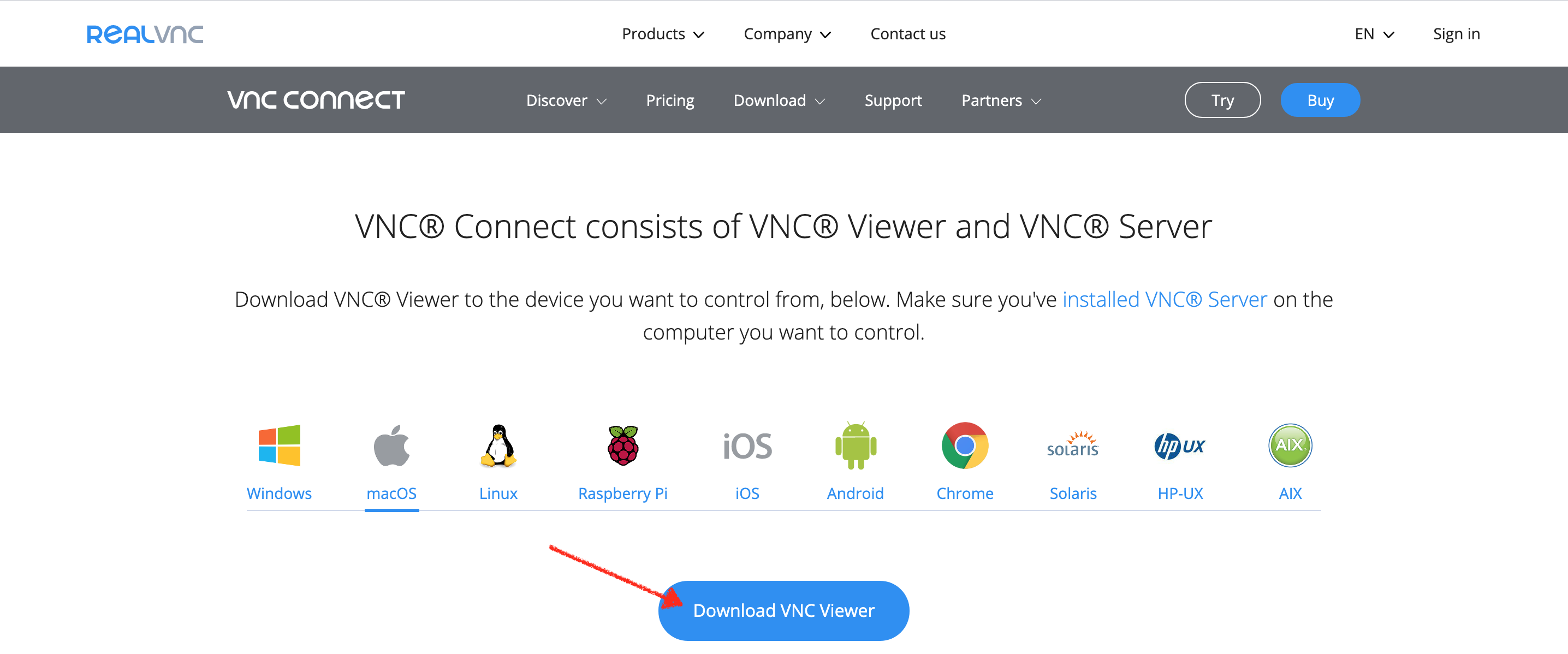Follow the installed VNC Server link
This screenshot has width=1568, height=654.
point(1165,299)
